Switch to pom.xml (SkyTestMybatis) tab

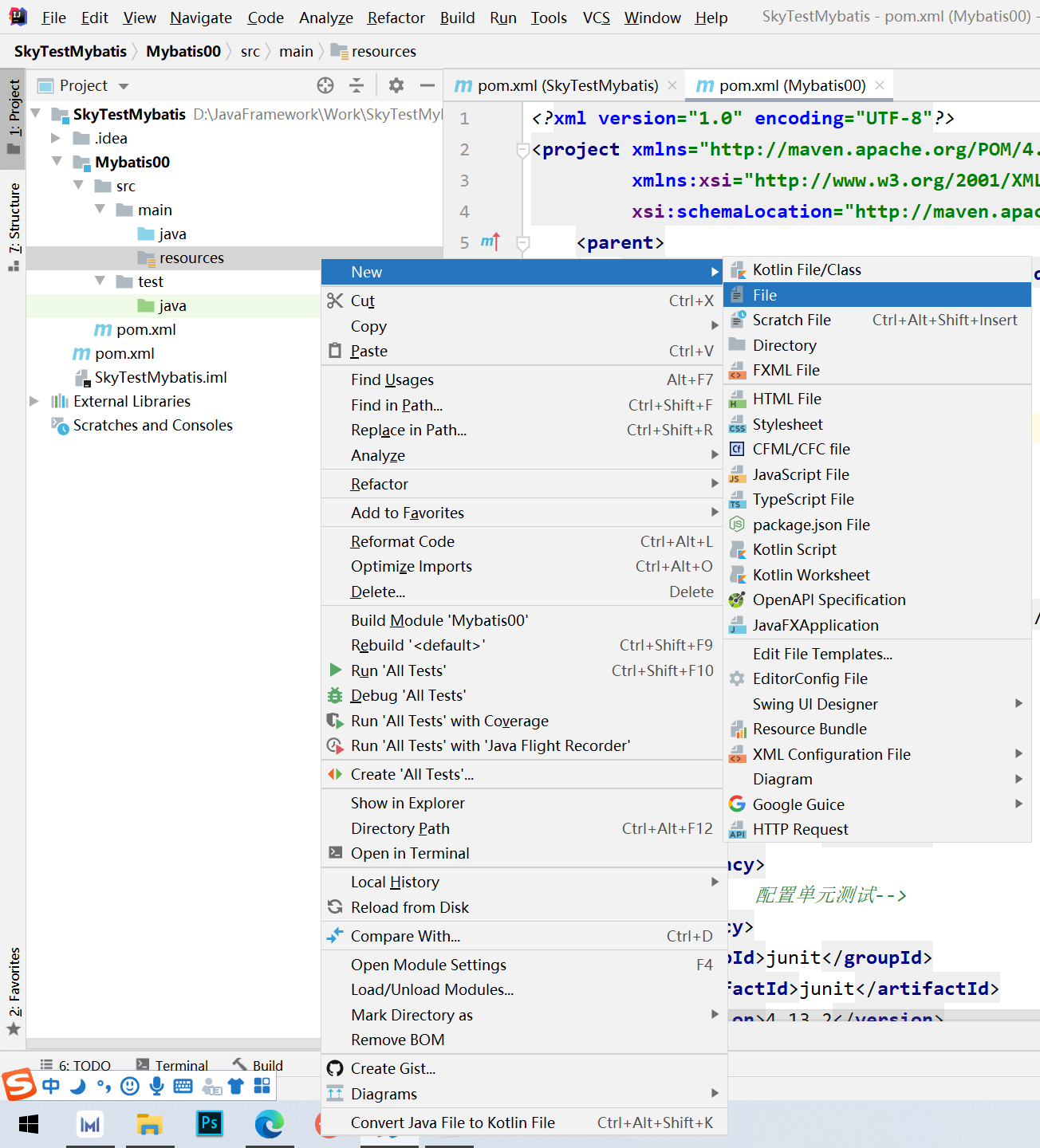(567, 85)
